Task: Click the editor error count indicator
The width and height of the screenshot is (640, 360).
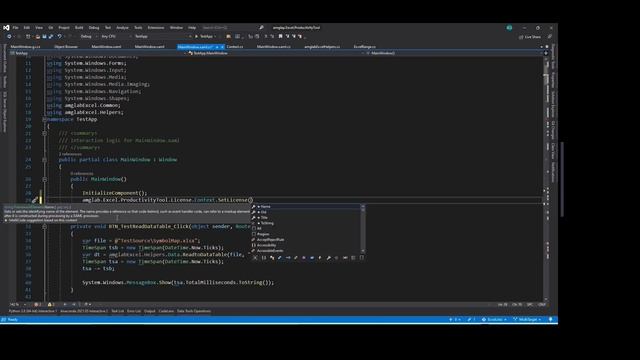Action: pos(38,304)
